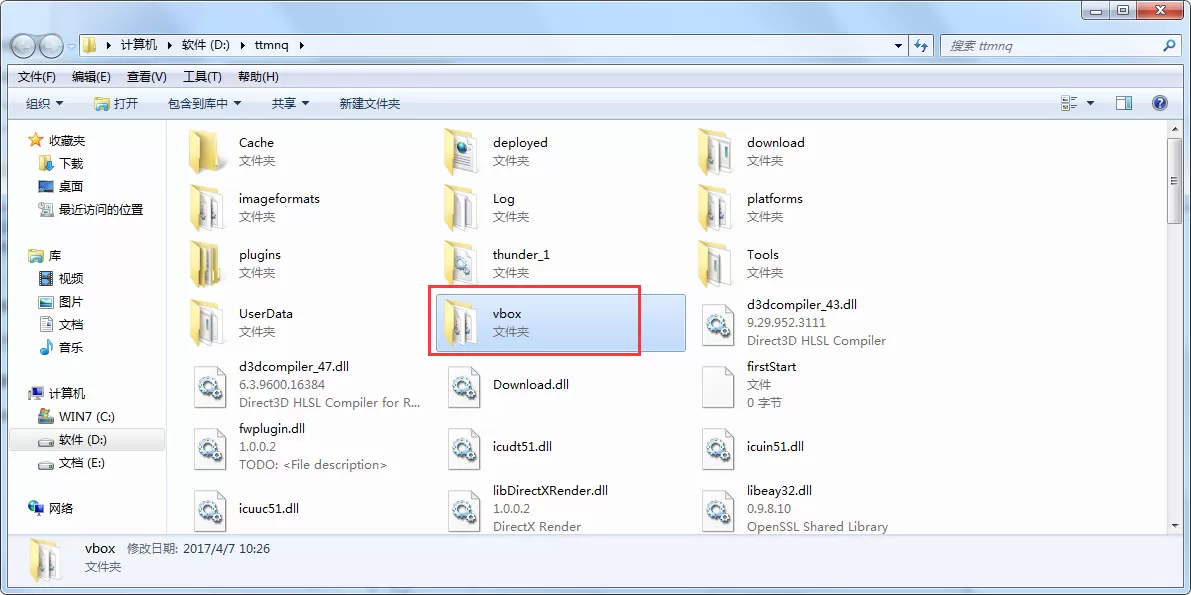Open the 编辑(E) menu
This screenshot has width=1191, height=595.
[x=91, y=77]
